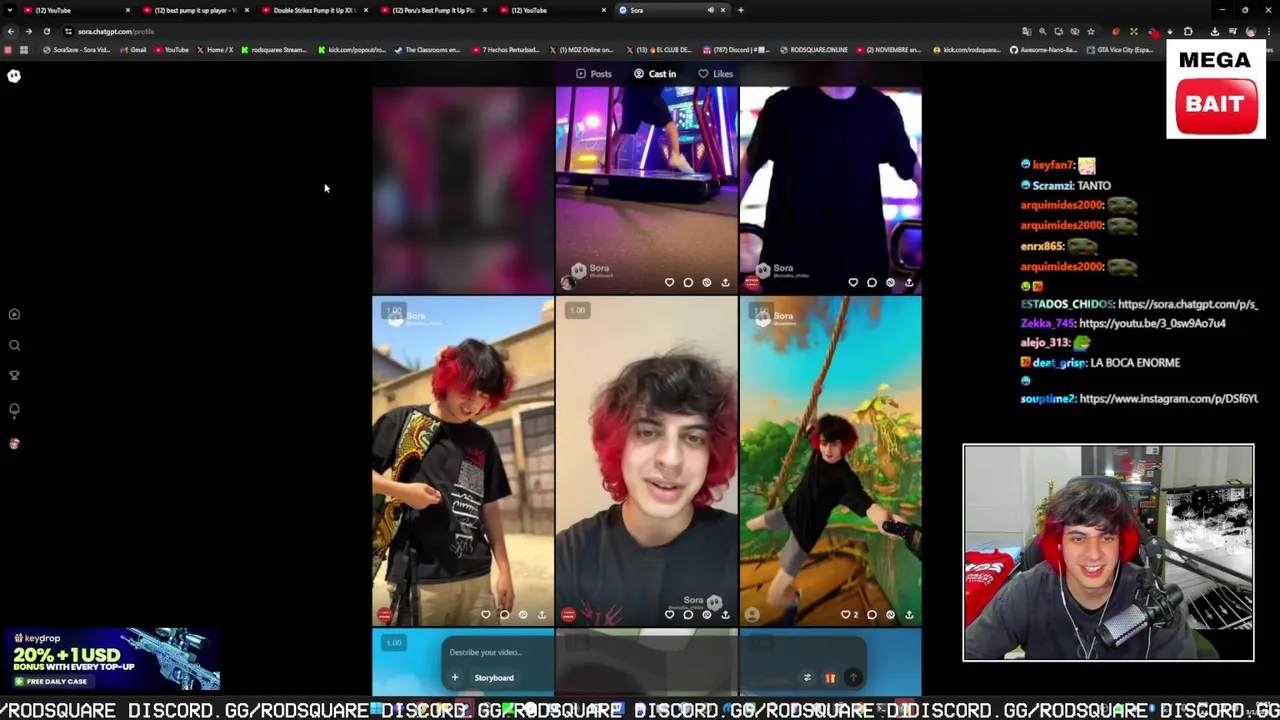1280x720 pixels.
Task: Share the street guitar-strap video
Action: click(x=541, y=614)
